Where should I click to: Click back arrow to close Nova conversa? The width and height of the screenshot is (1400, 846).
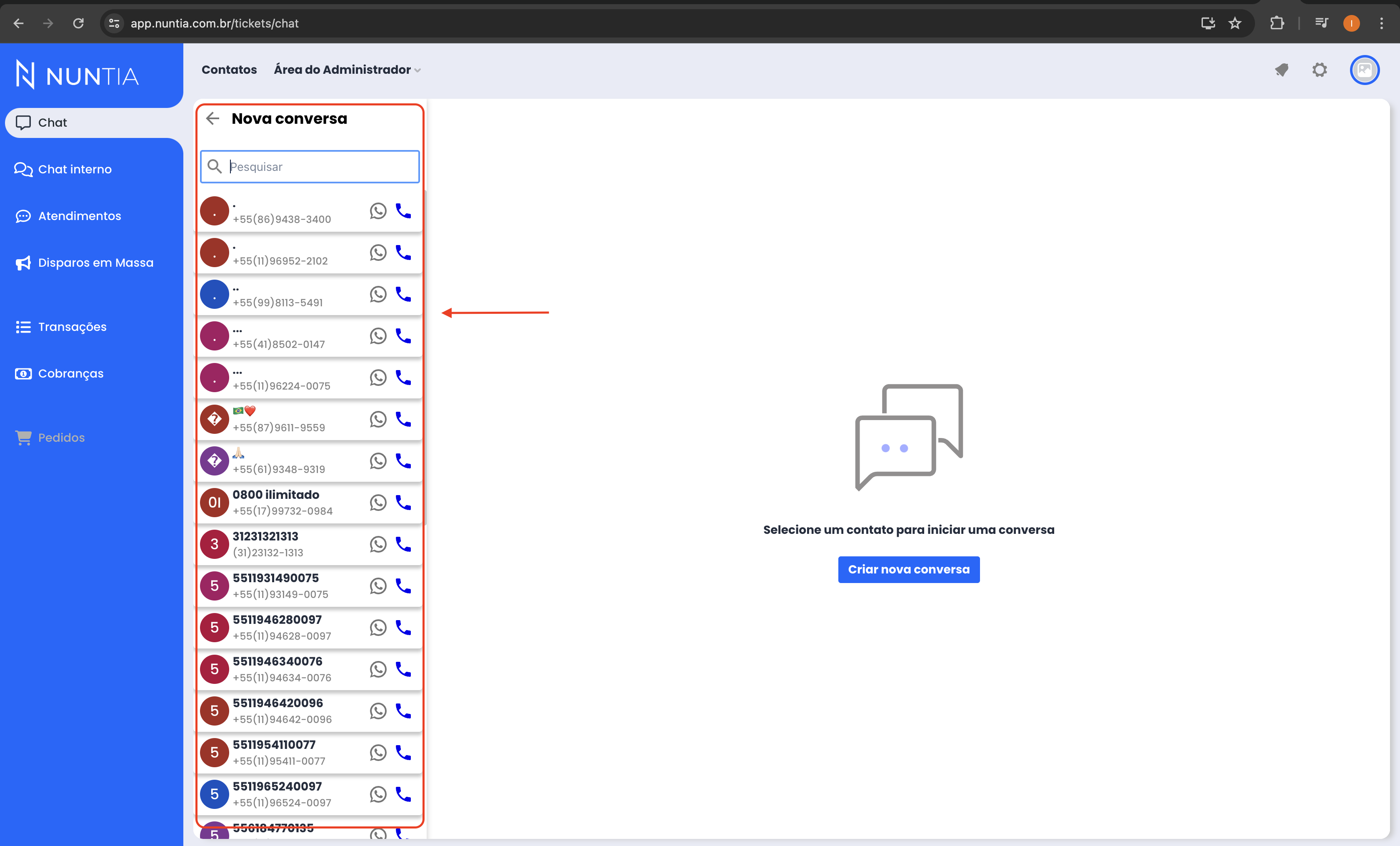[x=212, y=118]
